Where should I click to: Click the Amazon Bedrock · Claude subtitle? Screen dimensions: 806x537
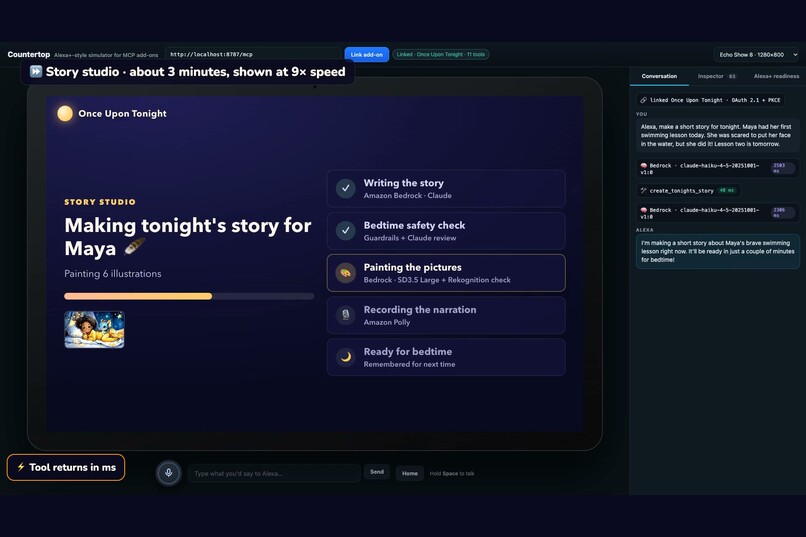[408, 196]
